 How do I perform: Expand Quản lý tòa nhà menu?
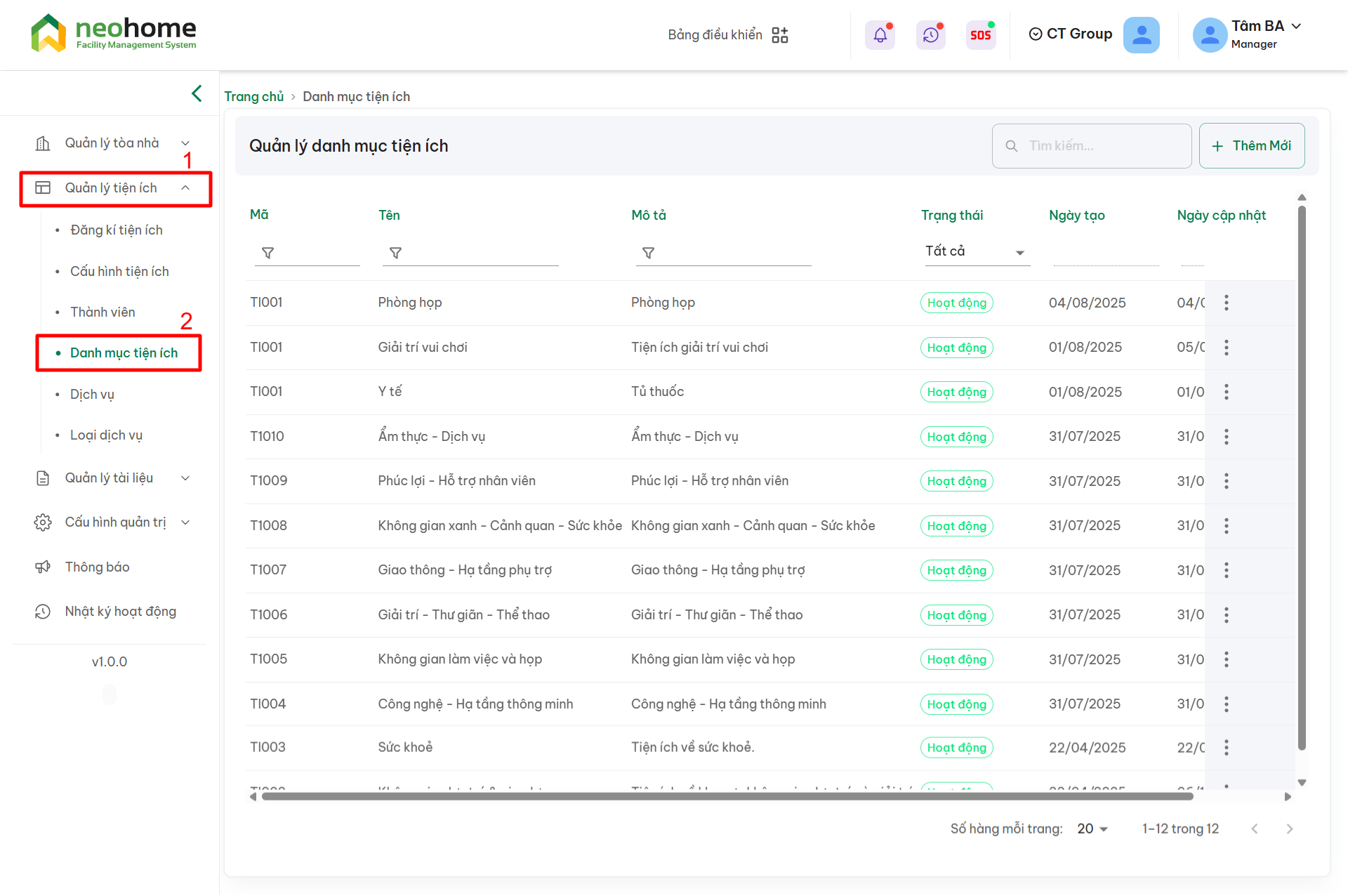[x=112, y=143]
